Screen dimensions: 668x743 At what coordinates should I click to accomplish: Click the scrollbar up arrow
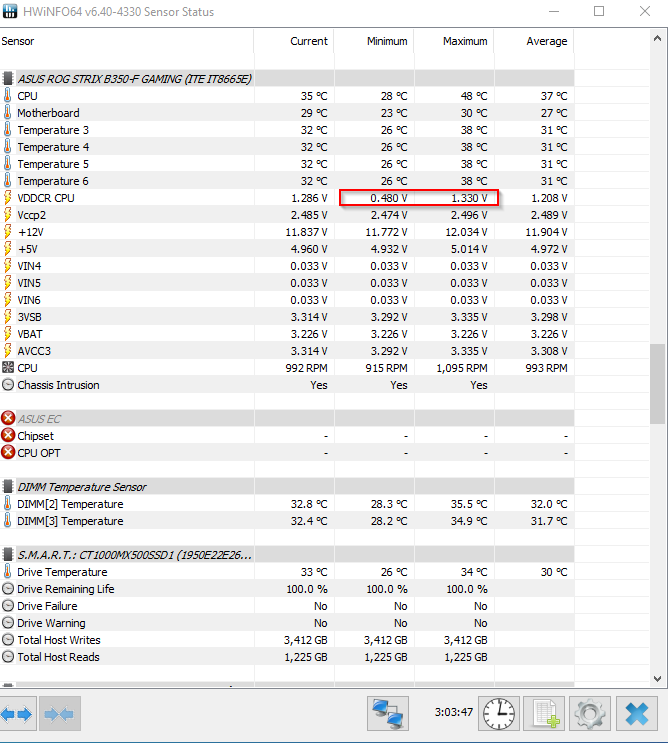(658, 39)
